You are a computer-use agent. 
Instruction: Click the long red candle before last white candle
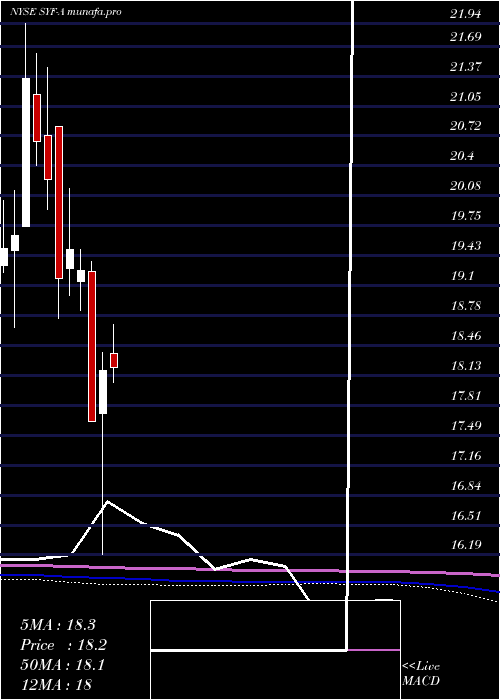tap(92, 346)
